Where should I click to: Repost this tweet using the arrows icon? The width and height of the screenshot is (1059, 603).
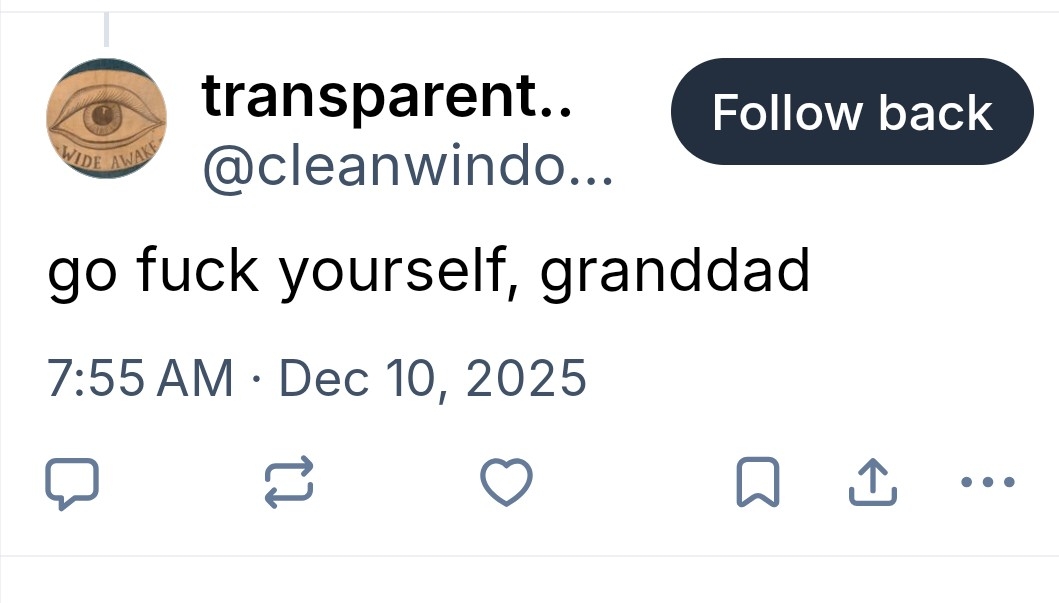point(289,483)
